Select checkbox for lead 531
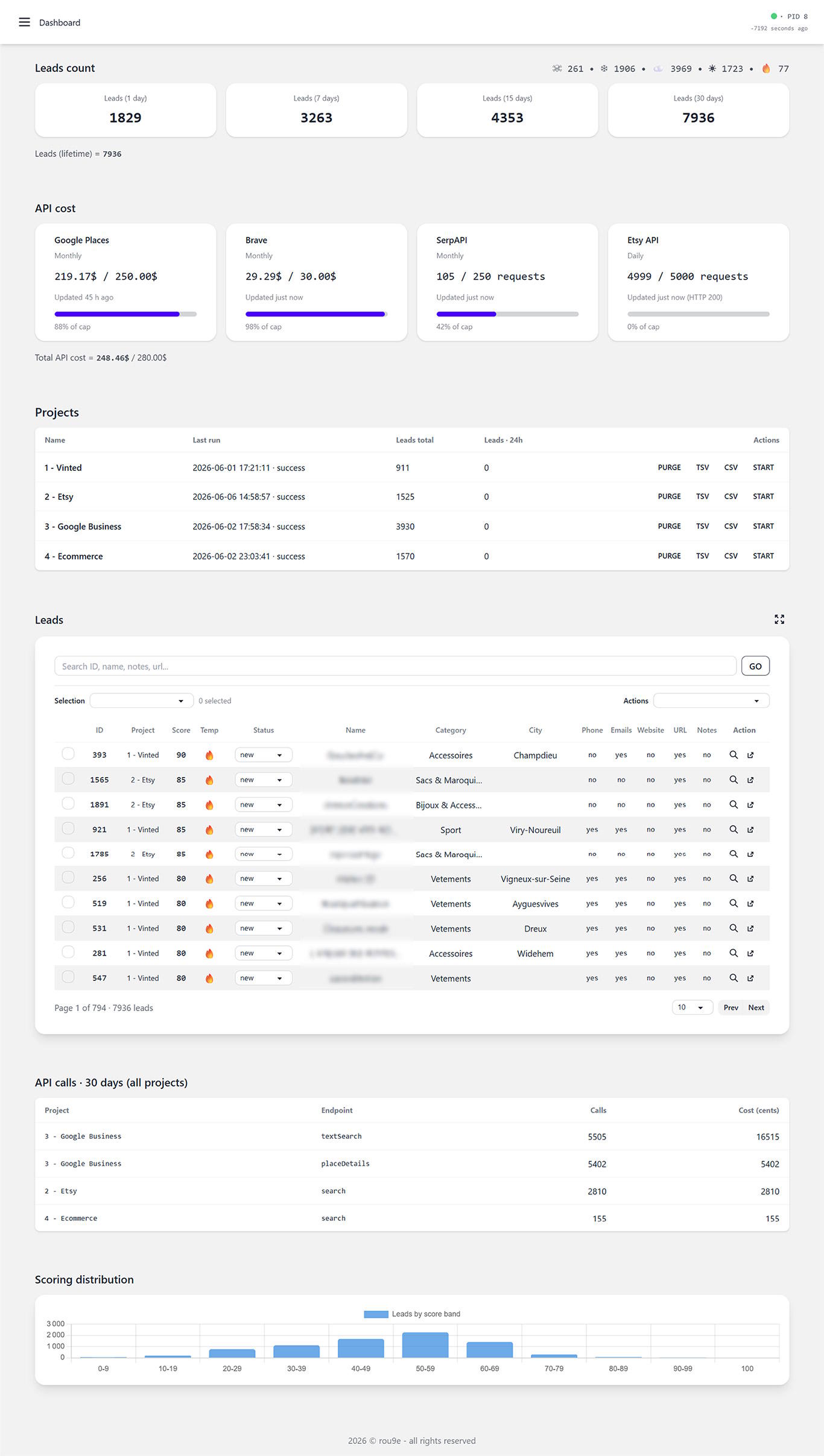The image size is (824, 1456). tap(68, 927)
